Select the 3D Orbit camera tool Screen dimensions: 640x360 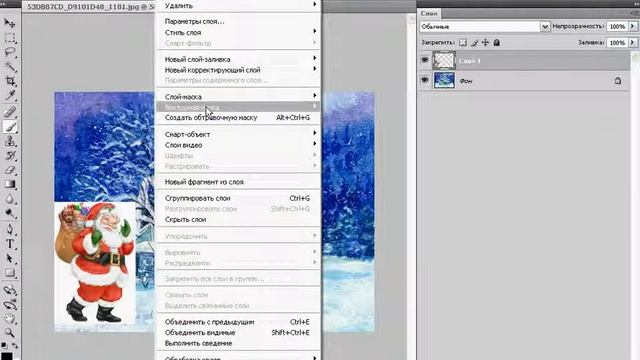[9, 304]
